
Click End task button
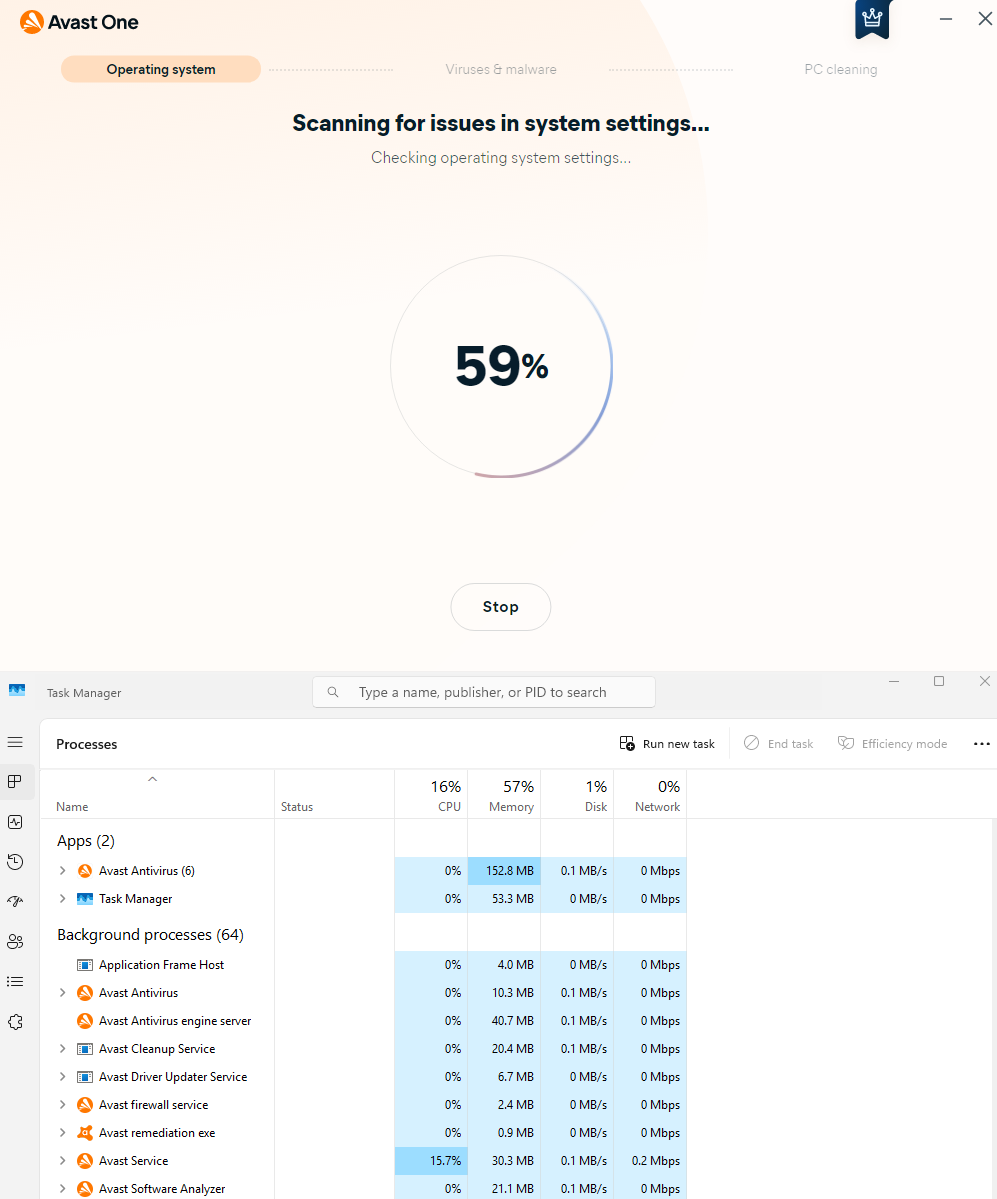[x=778, y=743]
